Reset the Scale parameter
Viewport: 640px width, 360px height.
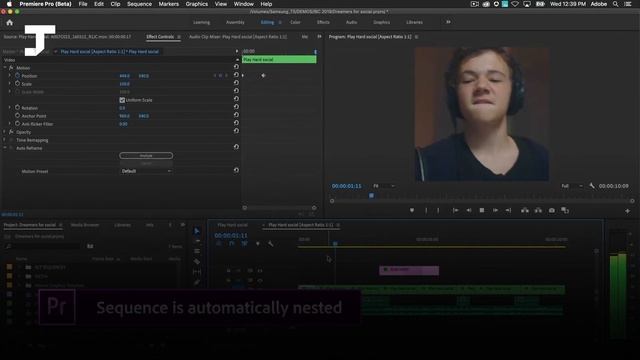coord(236,82)
